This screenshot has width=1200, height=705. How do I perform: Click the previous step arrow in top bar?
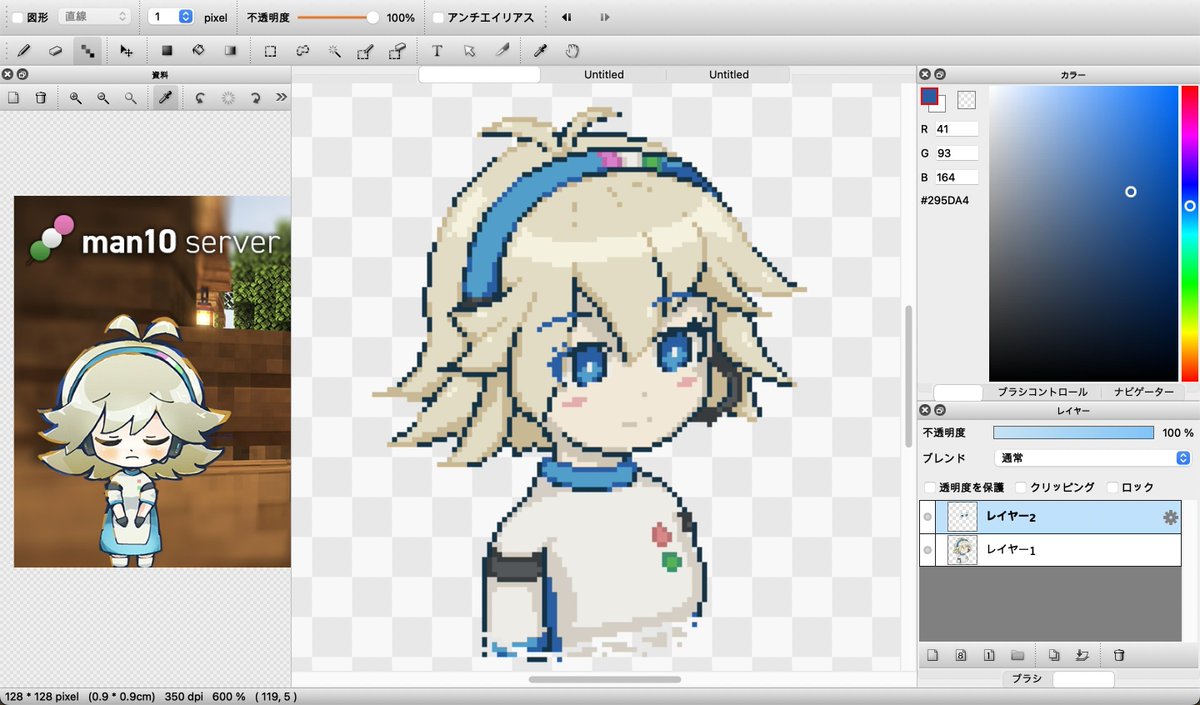pos(566,17)
